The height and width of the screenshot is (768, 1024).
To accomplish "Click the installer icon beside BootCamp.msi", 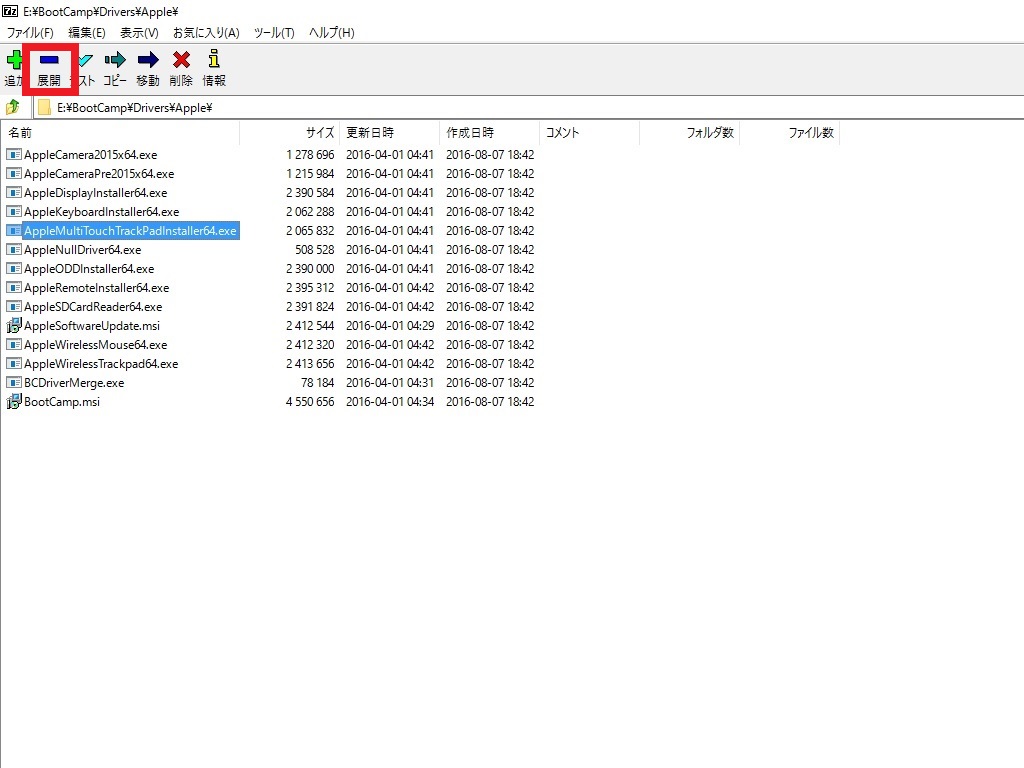I will [13, 401].
